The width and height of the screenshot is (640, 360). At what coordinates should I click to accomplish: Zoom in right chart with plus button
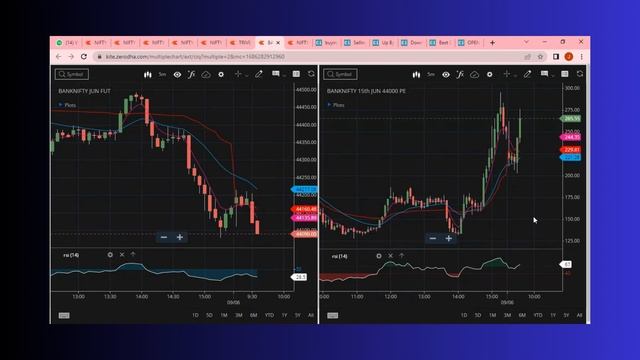[449, 238]
